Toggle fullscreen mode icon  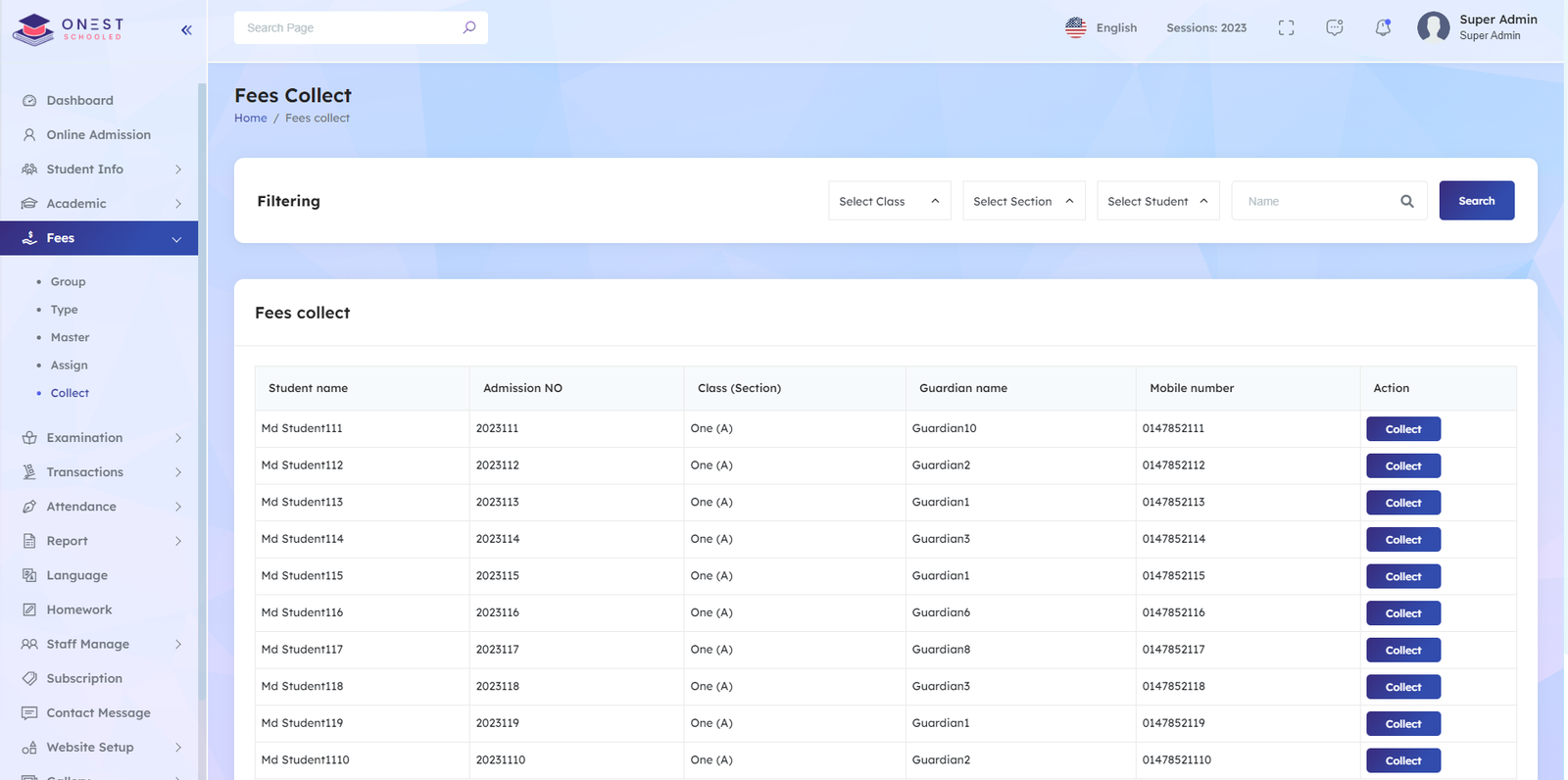click(1286, 27)
